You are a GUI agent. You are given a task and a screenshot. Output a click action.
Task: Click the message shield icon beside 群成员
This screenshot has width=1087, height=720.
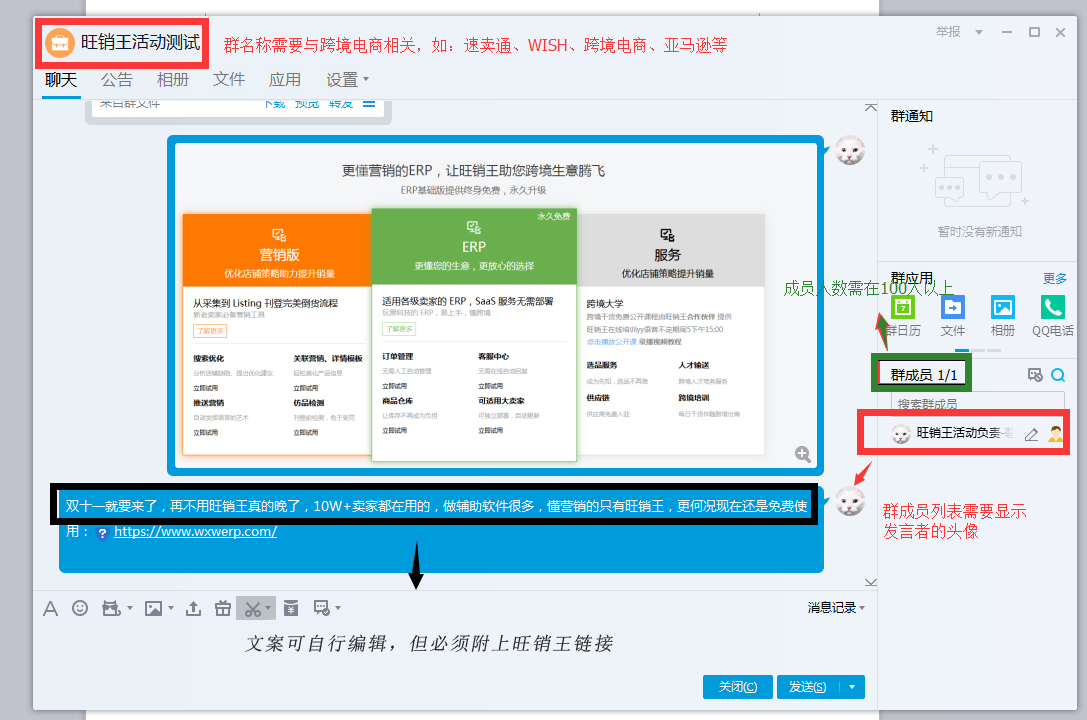click(1035, 375)
